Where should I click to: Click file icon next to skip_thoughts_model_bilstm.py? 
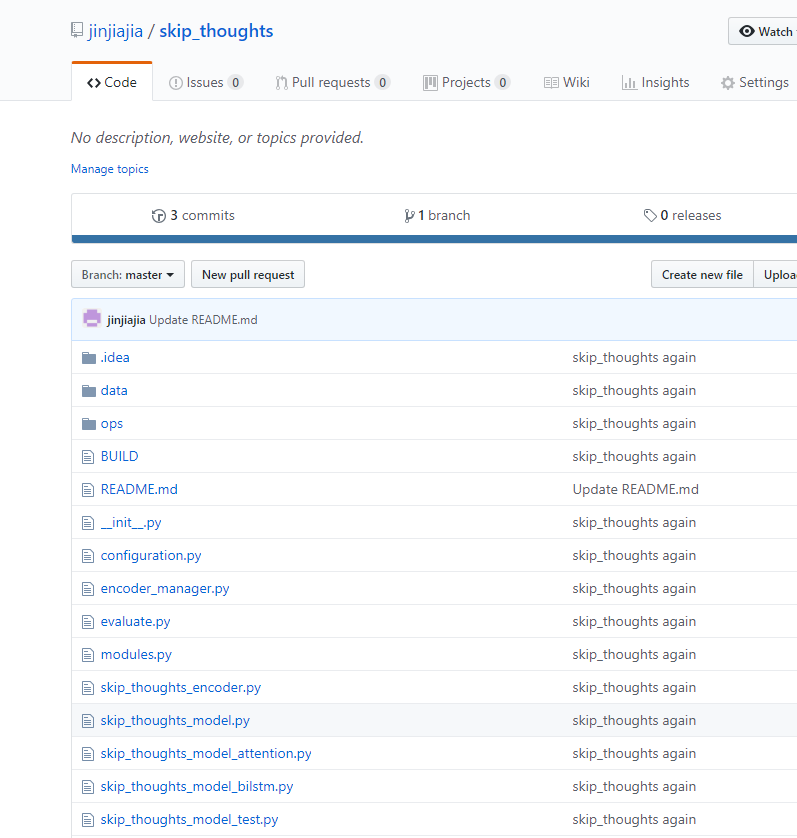pyautogui.click(x=88, y=787)
